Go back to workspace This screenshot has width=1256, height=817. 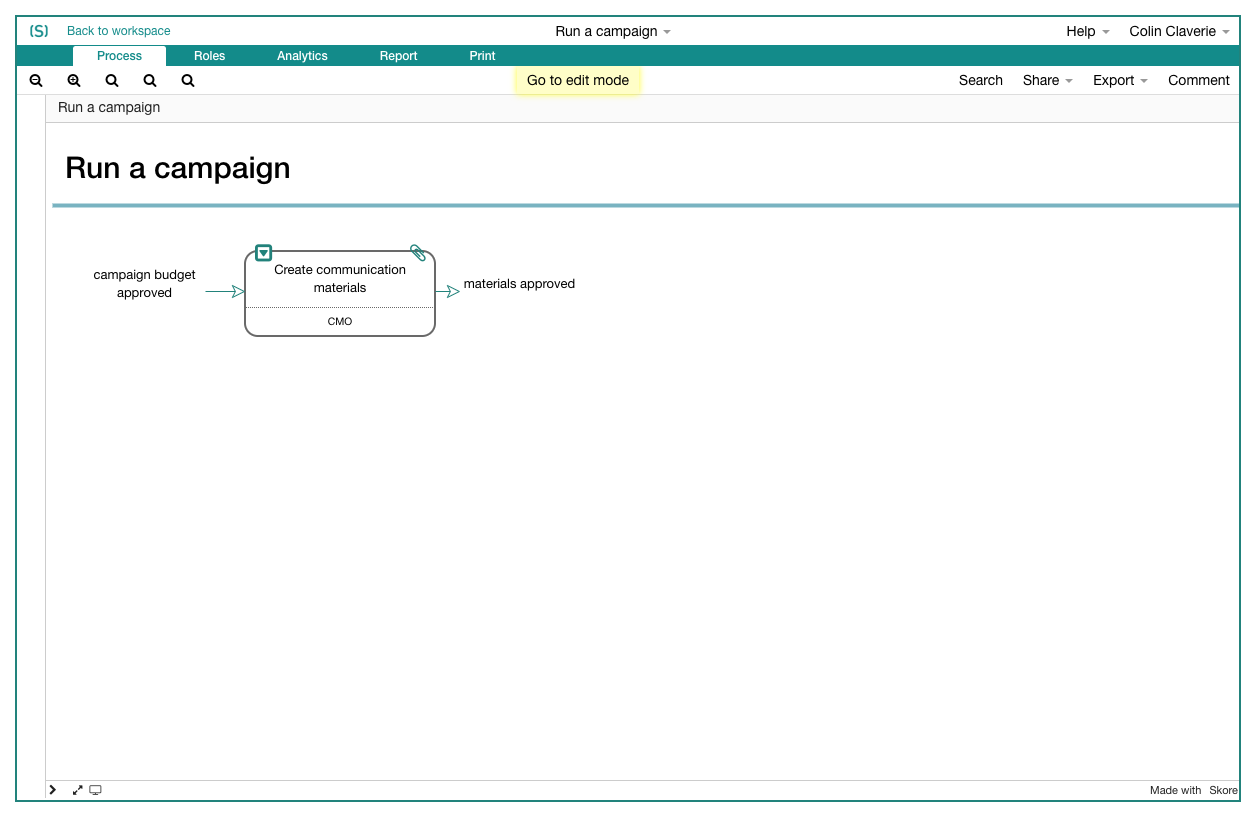coord(119,31)
